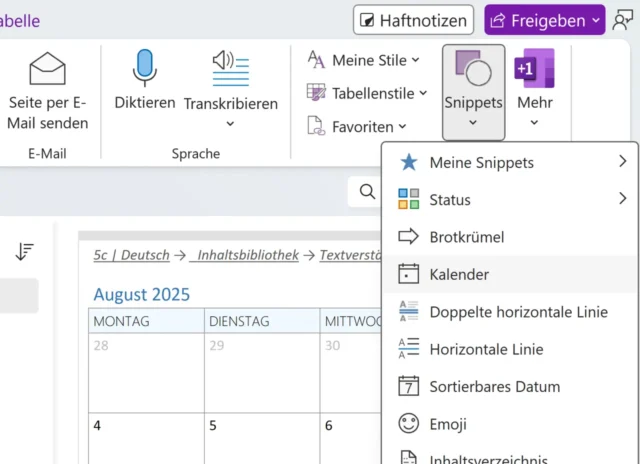Screen dimensions: 640x464
Task: Click the sort pages icon
Action: click(25, 252)
